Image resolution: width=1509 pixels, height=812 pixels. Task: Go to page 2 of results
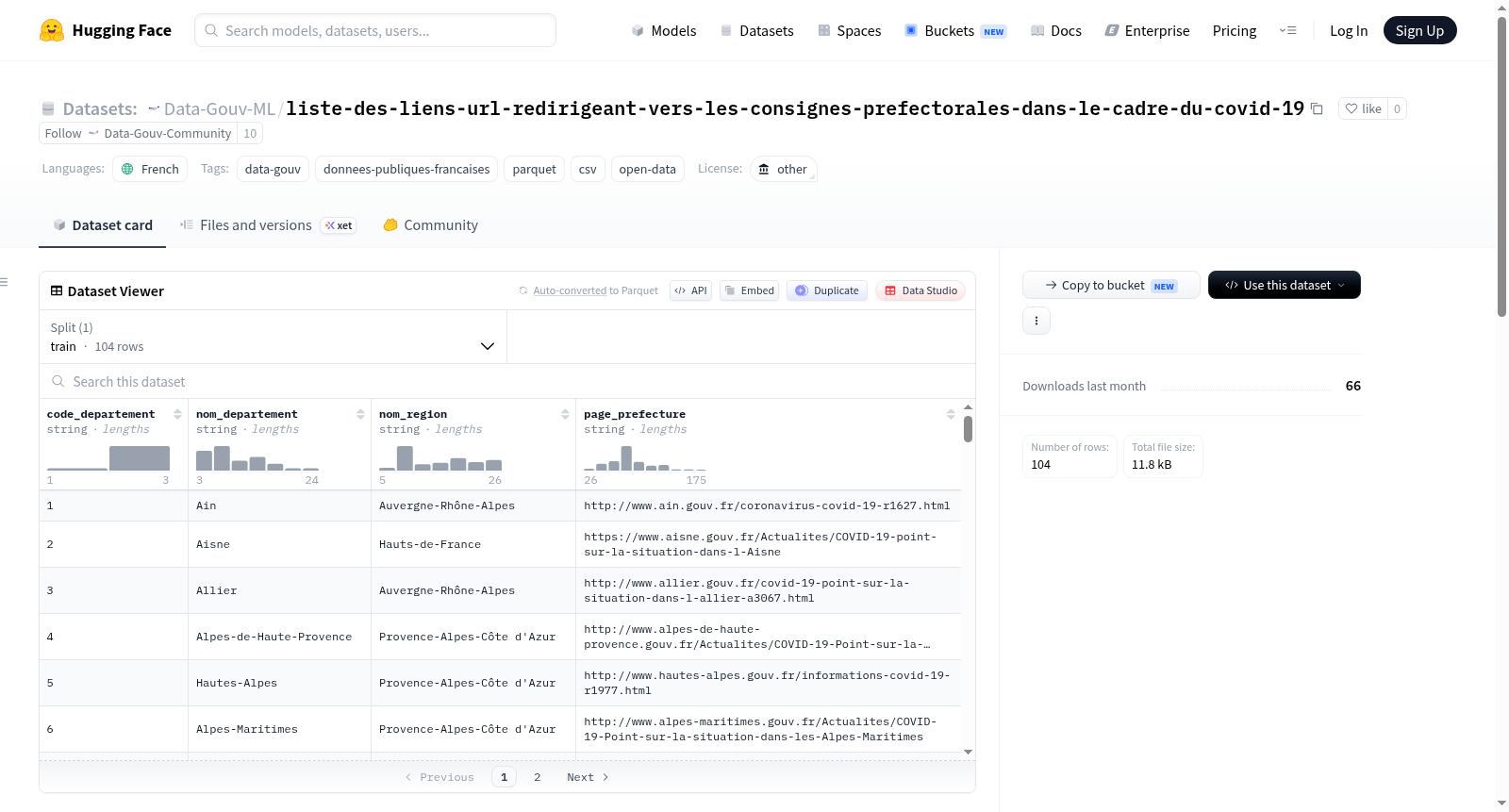pos(537,777)
